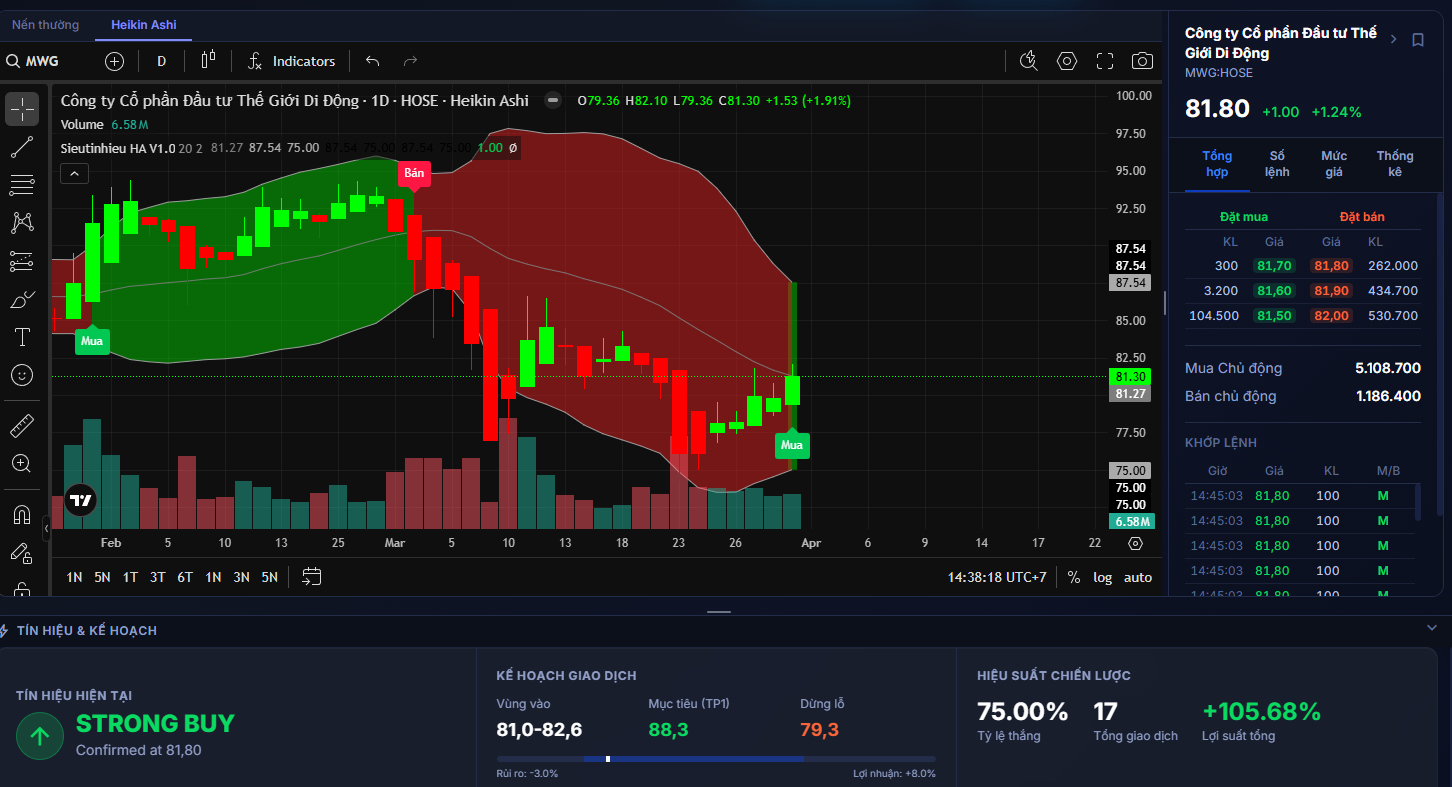The image size is (1452, 787).
Task: Select the ruler measure tool
Action: click(x=22, y=426)
